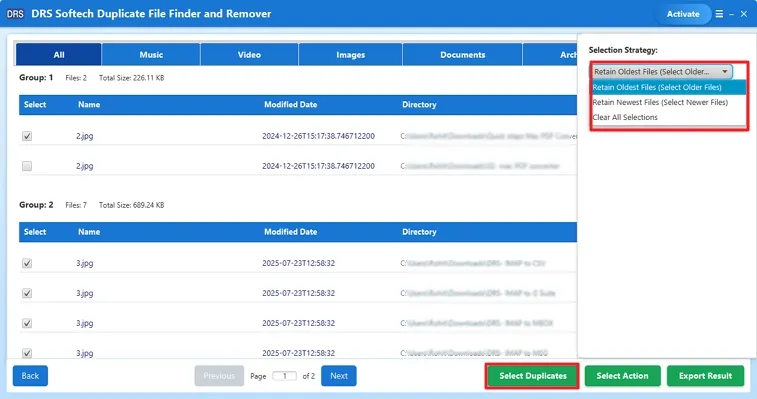Open the hamburger menu icon
The image size is (757, 399).
click(x=719, y=14)
